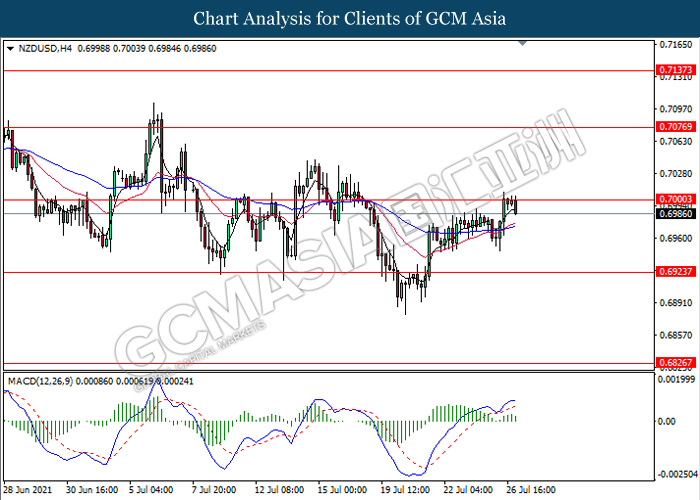Click the 0.68910 price axis value
The image size is (700, 500).
pyautogui.click(x=676, y=303)
